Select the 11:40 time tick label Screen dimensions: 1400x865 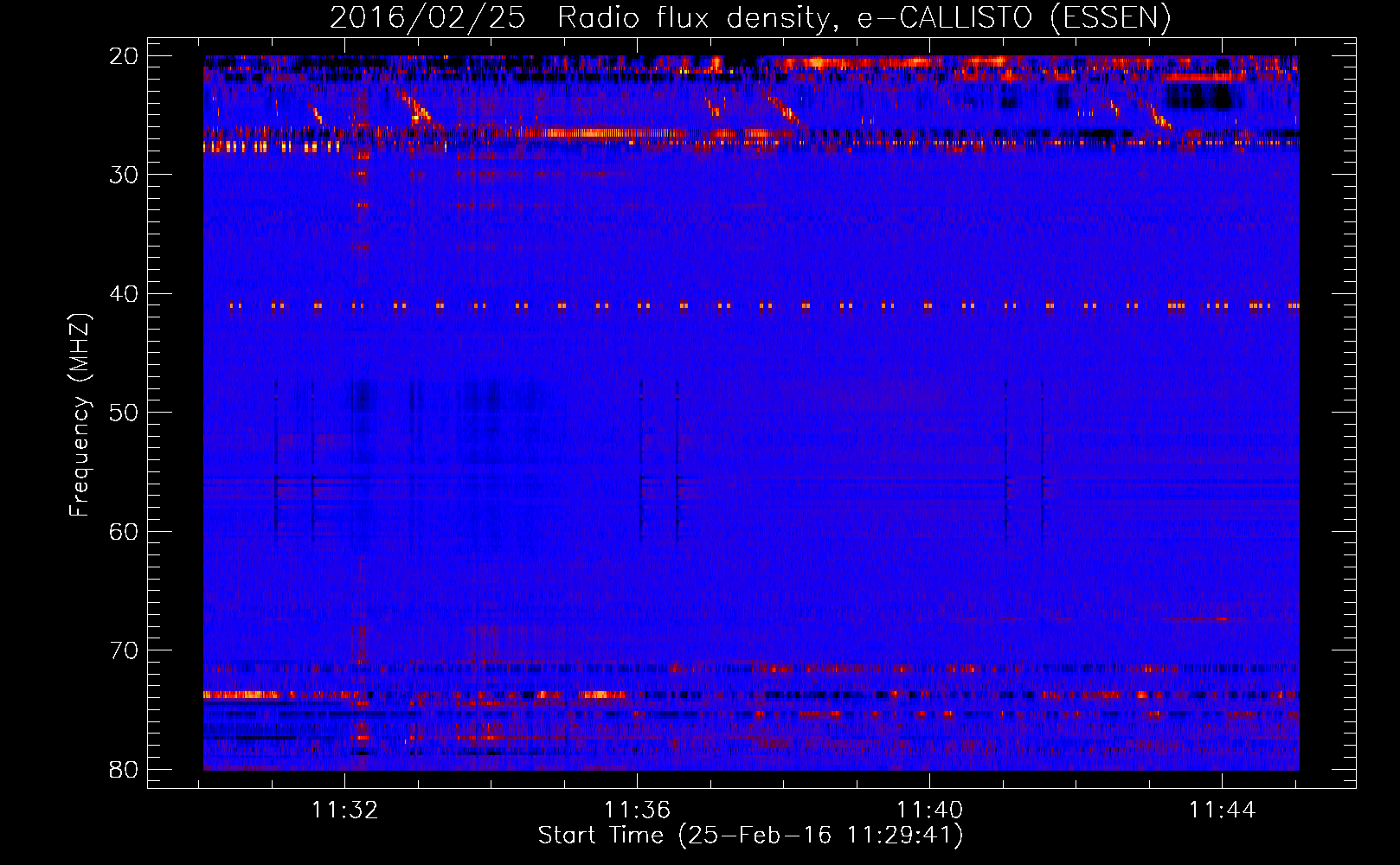(929, 811)
